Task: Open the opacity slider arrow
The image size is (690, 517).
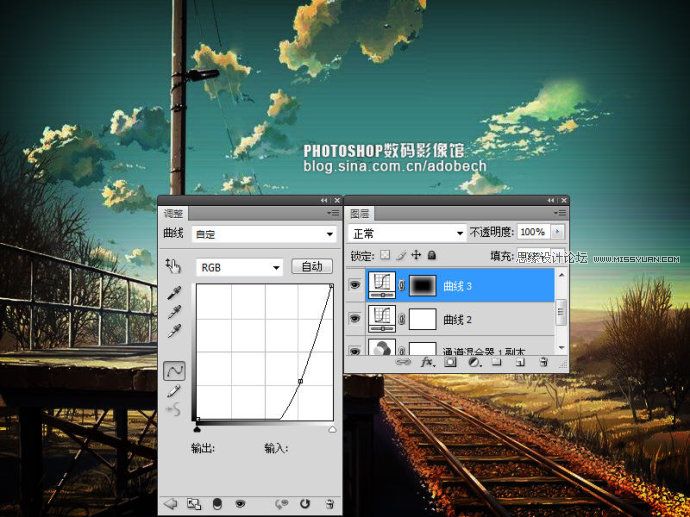Action: (557, 232)
